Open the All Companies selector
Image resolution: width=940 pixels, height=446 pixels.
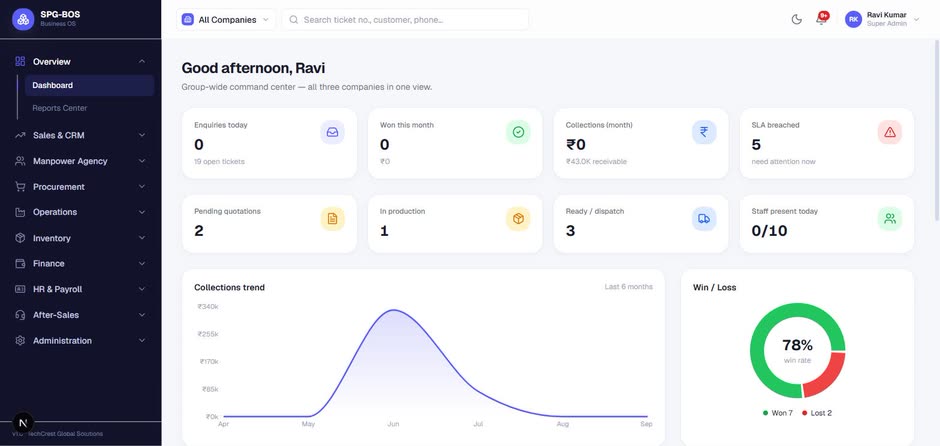click(x=226, y=19)
